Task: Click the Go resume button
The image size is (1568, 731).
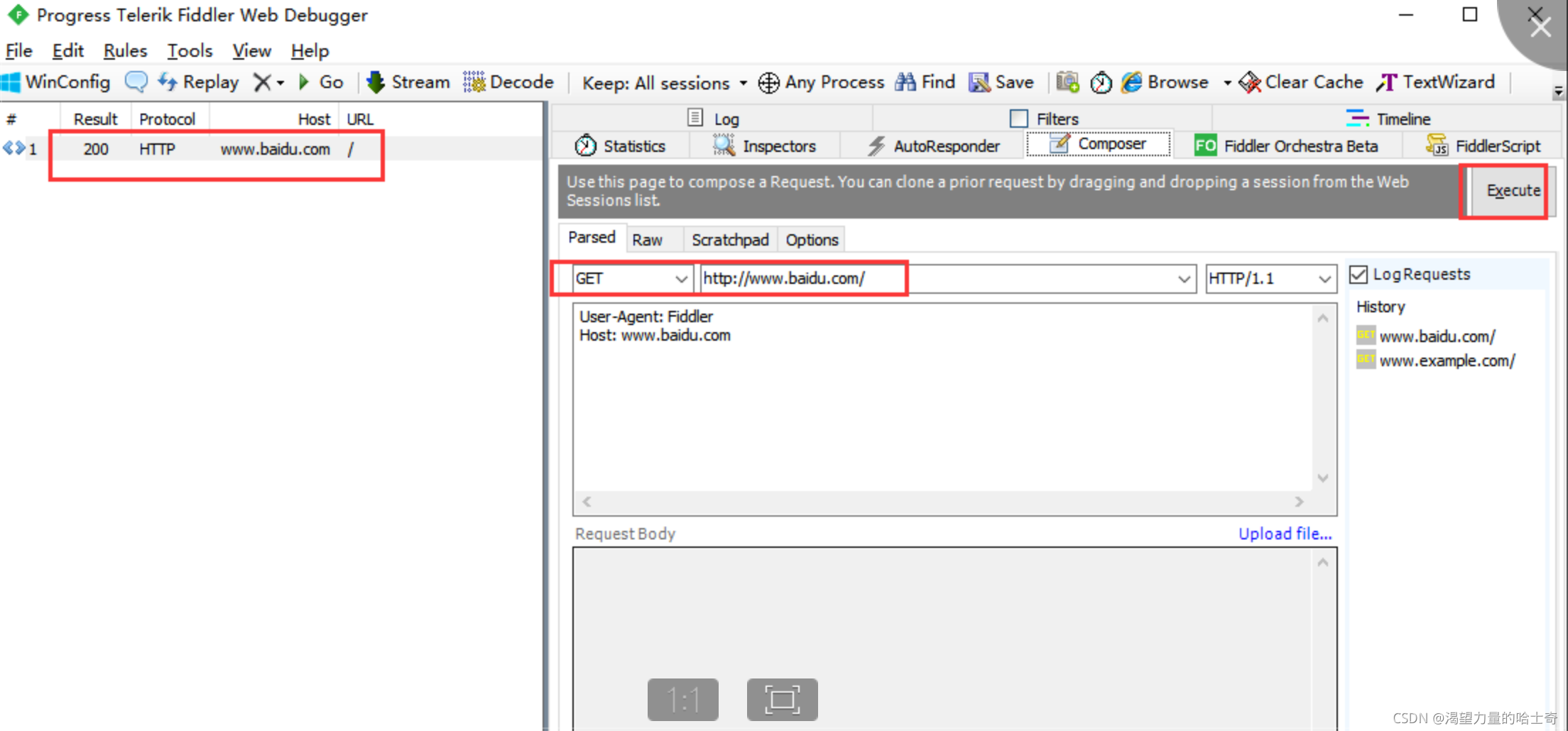Action: tap(321, 82)
